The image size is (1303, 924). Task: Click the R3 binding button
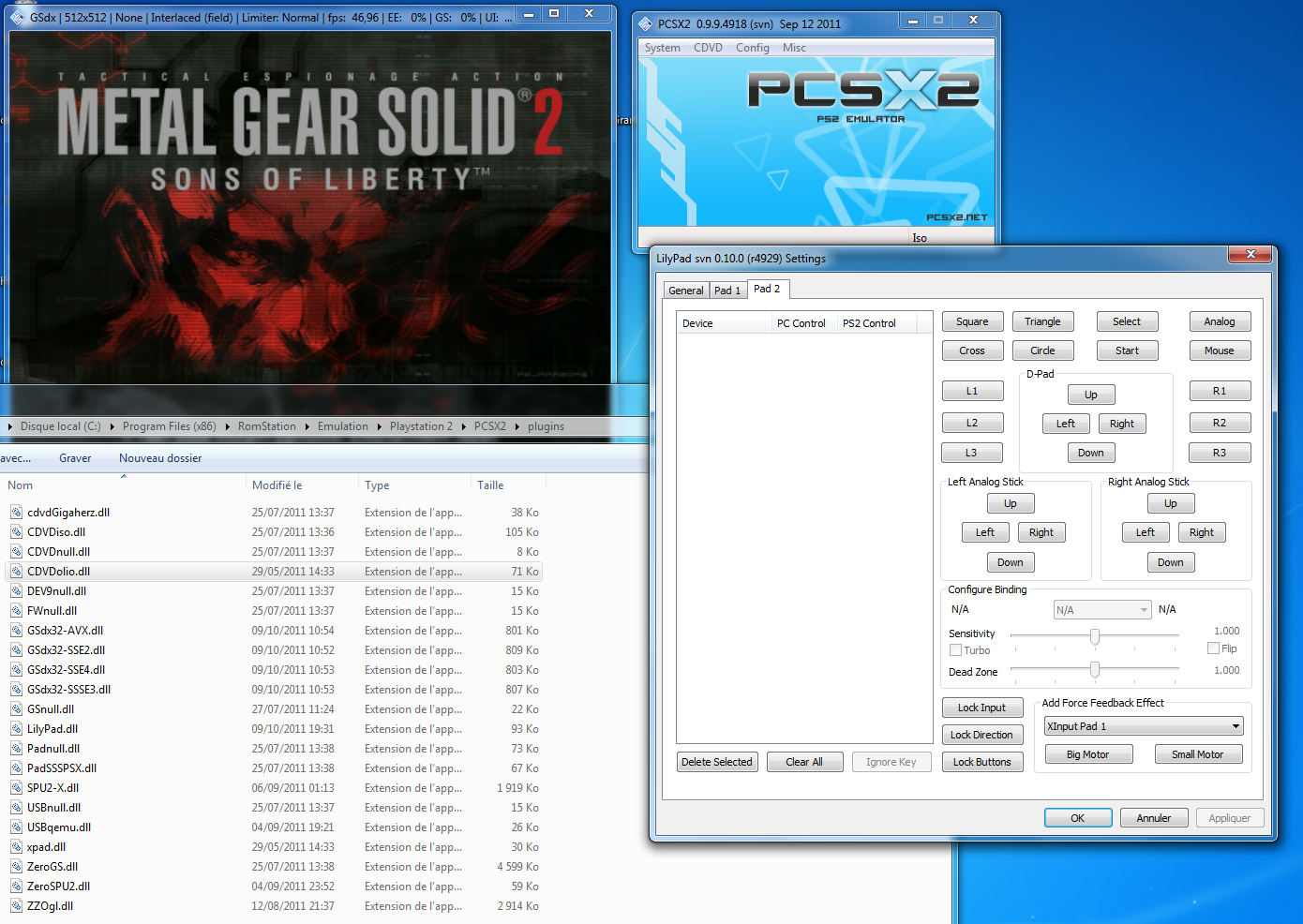point(1220,453)
